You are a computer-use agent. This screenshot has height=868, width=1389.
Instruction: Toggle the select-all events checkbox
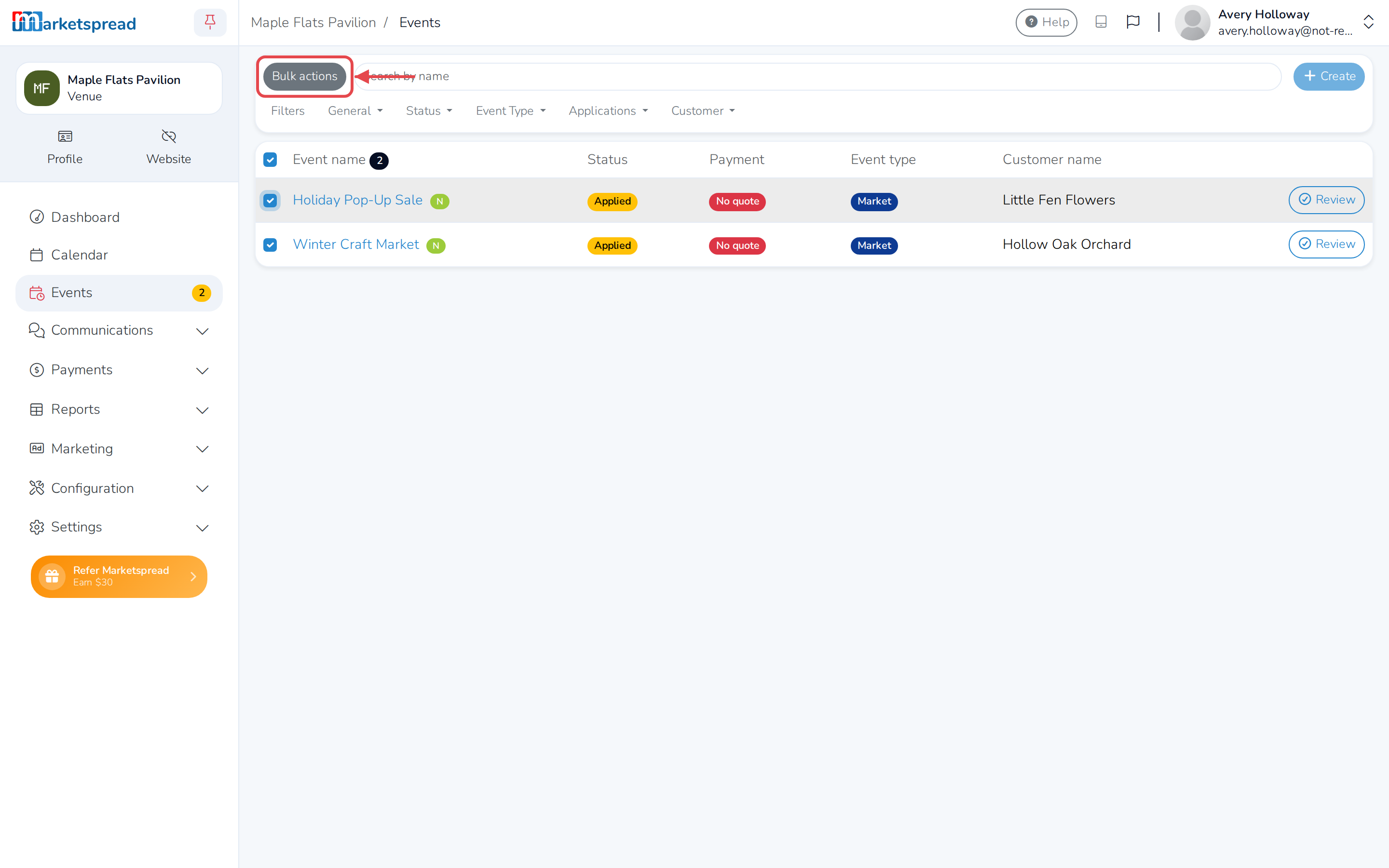point(270,160)
